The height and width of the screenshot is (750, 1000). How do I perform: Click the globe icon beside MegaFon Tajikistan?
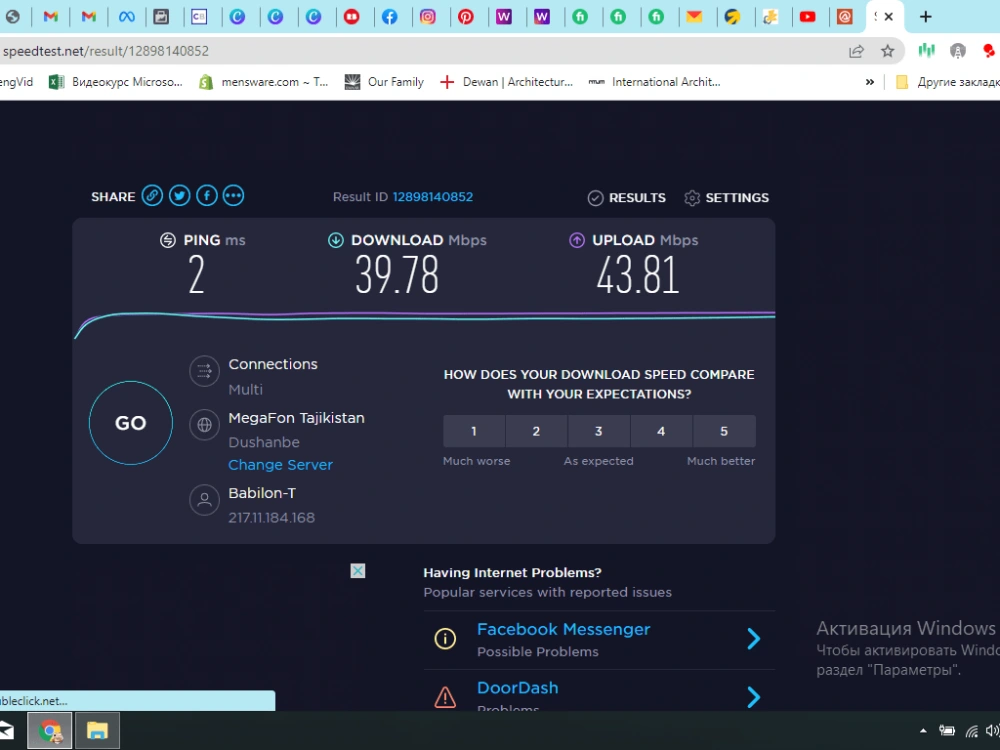point(204,425)
